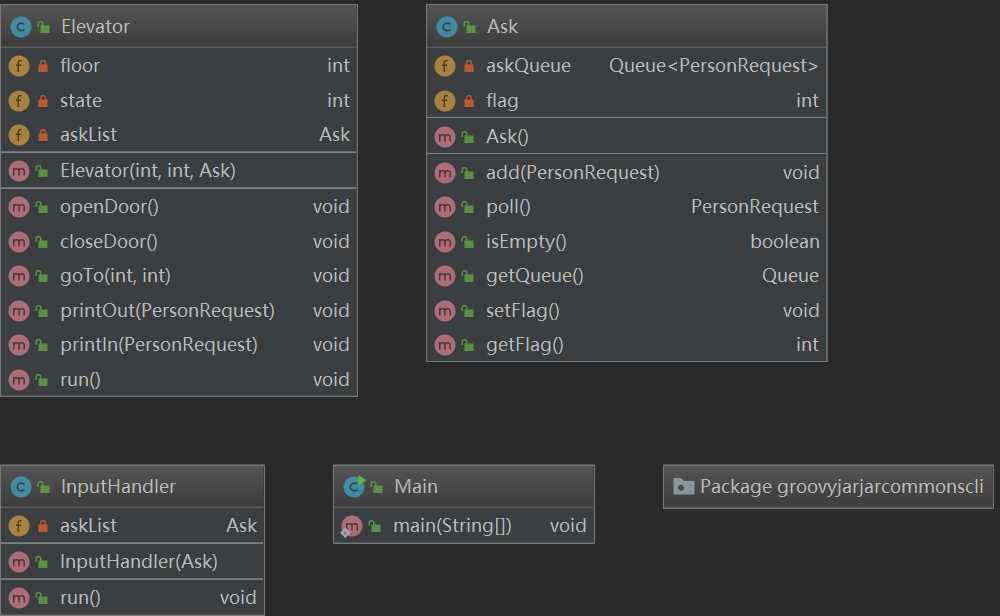Click the private lock icon beside floor
The image size is (1000, 616).
click(42, 66)
